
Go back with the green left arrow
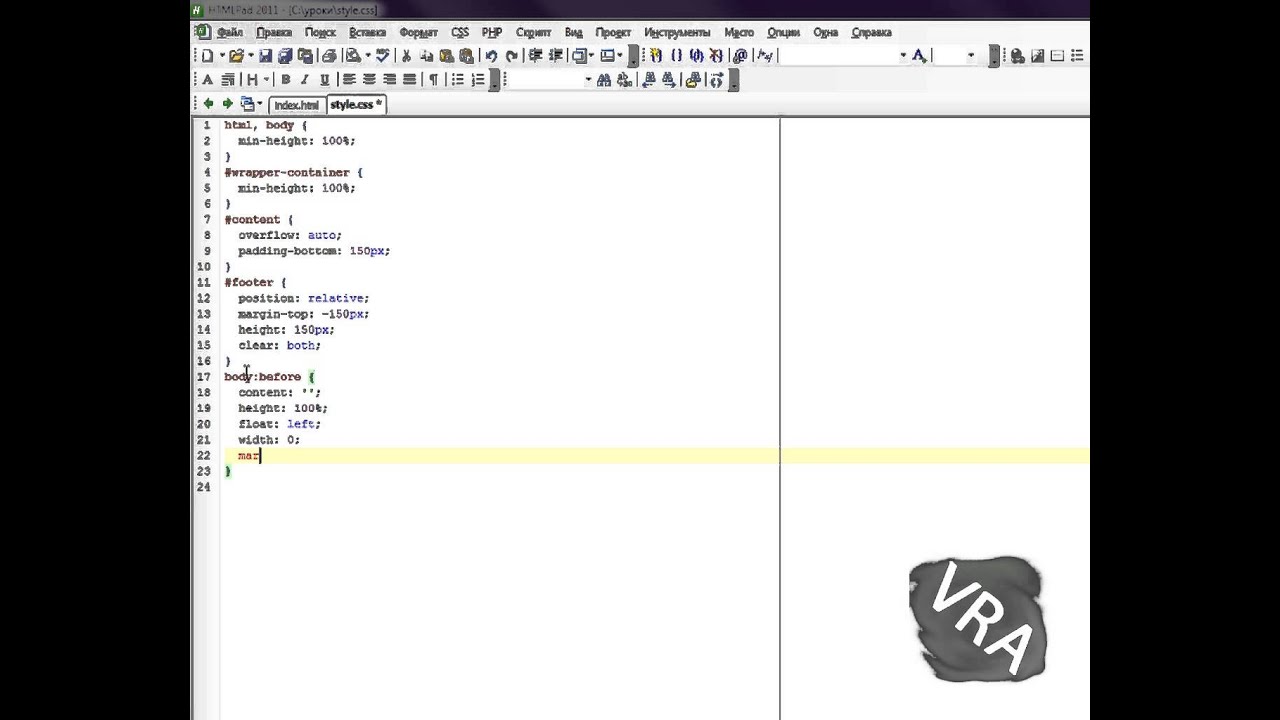[x=208, y=104]
